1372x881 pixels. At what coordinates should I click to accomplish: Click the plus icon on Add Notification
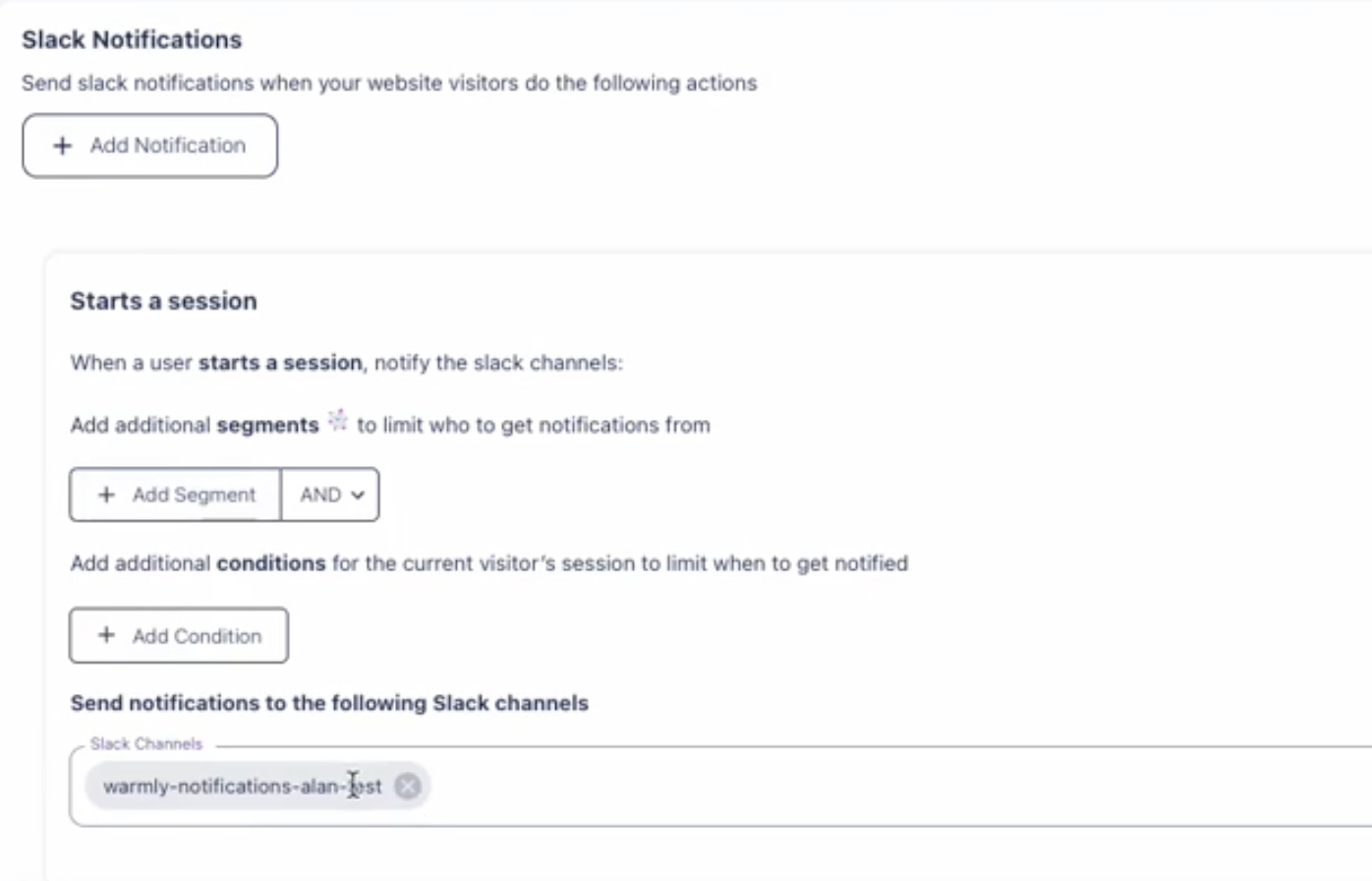[x=62, y=145]
